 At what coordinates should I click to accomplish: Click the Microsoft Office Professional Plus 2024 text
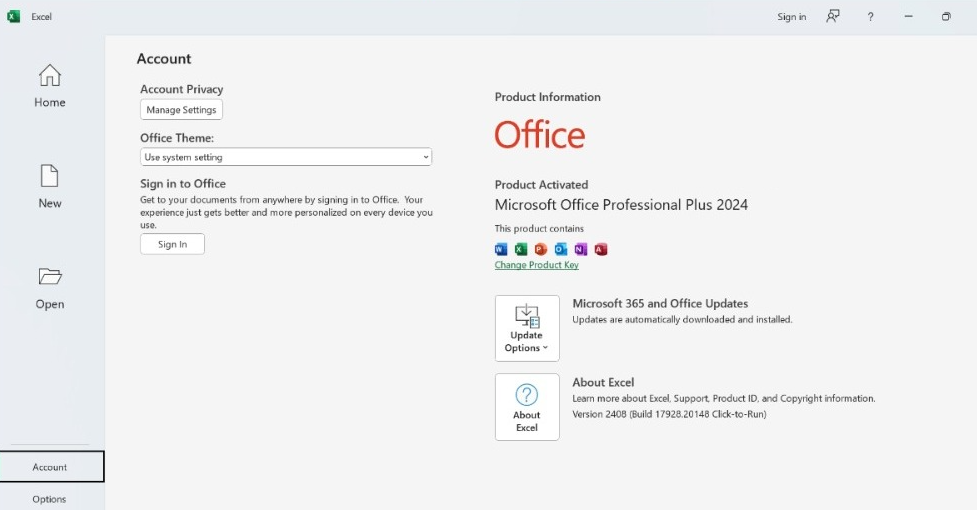621,205
